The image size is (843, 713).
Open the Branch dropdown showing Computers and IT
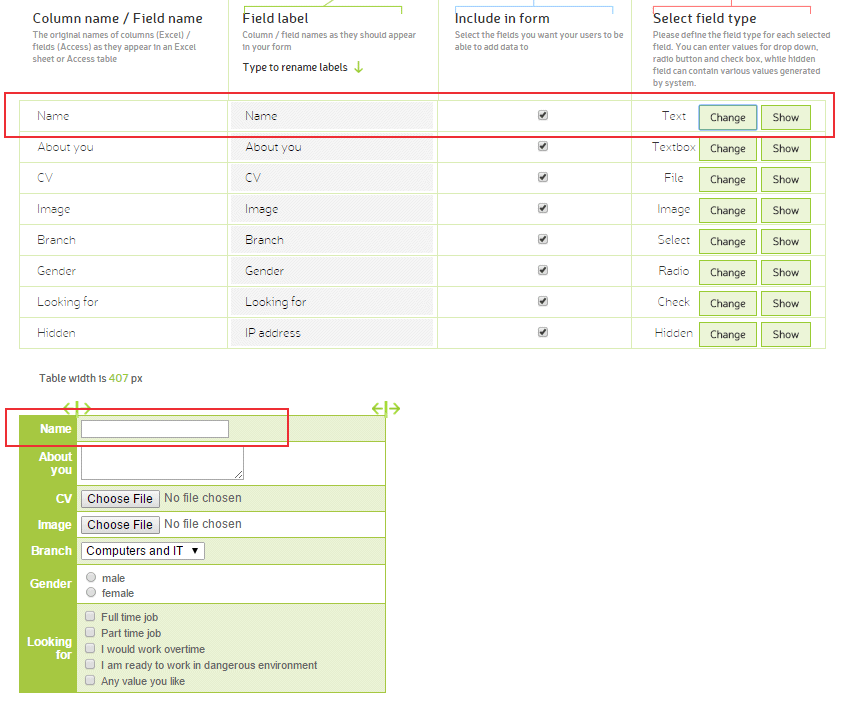point(142,550)
